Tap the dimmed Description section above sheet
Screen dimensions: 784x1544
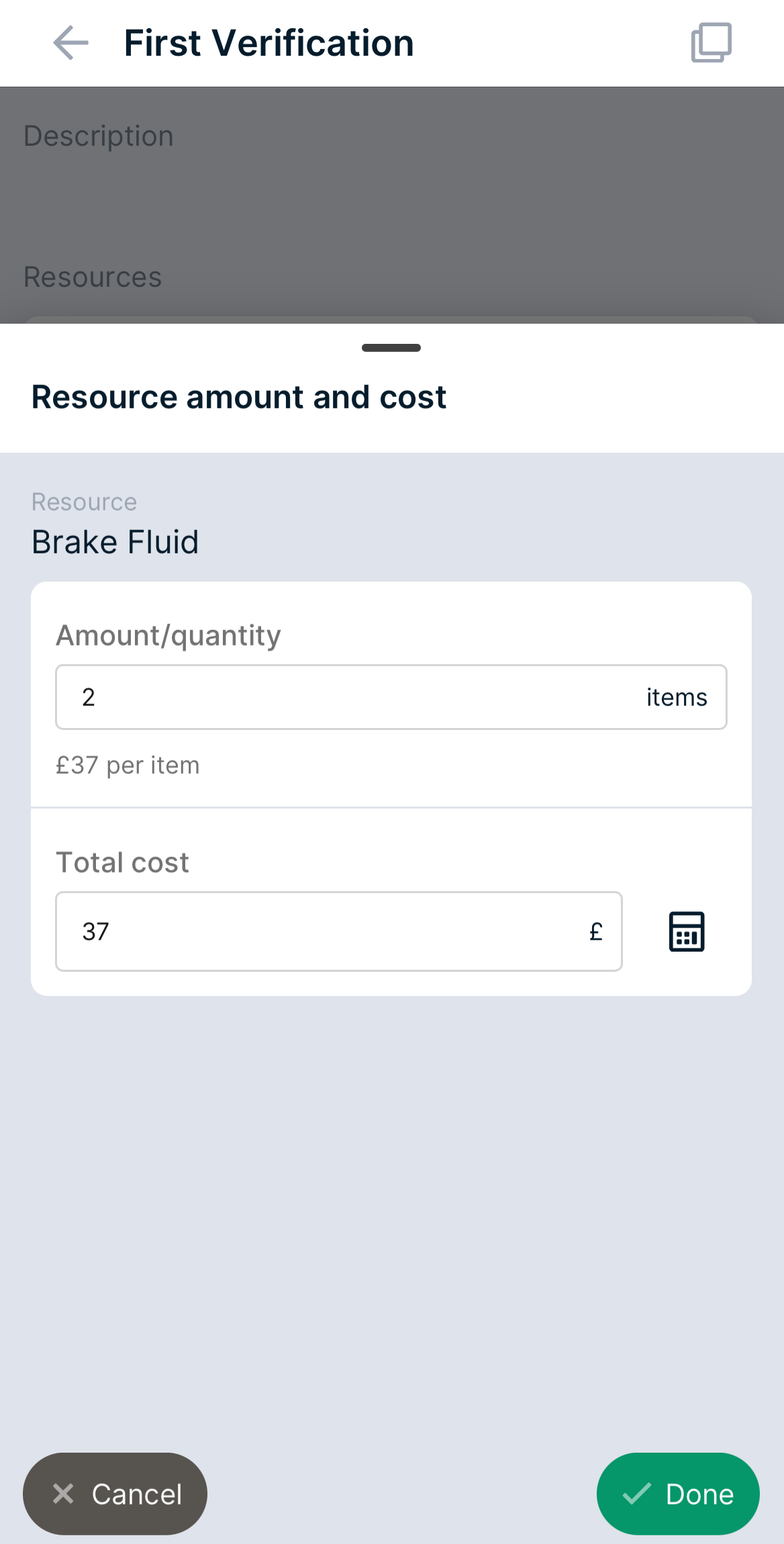(x=99, y=135)
